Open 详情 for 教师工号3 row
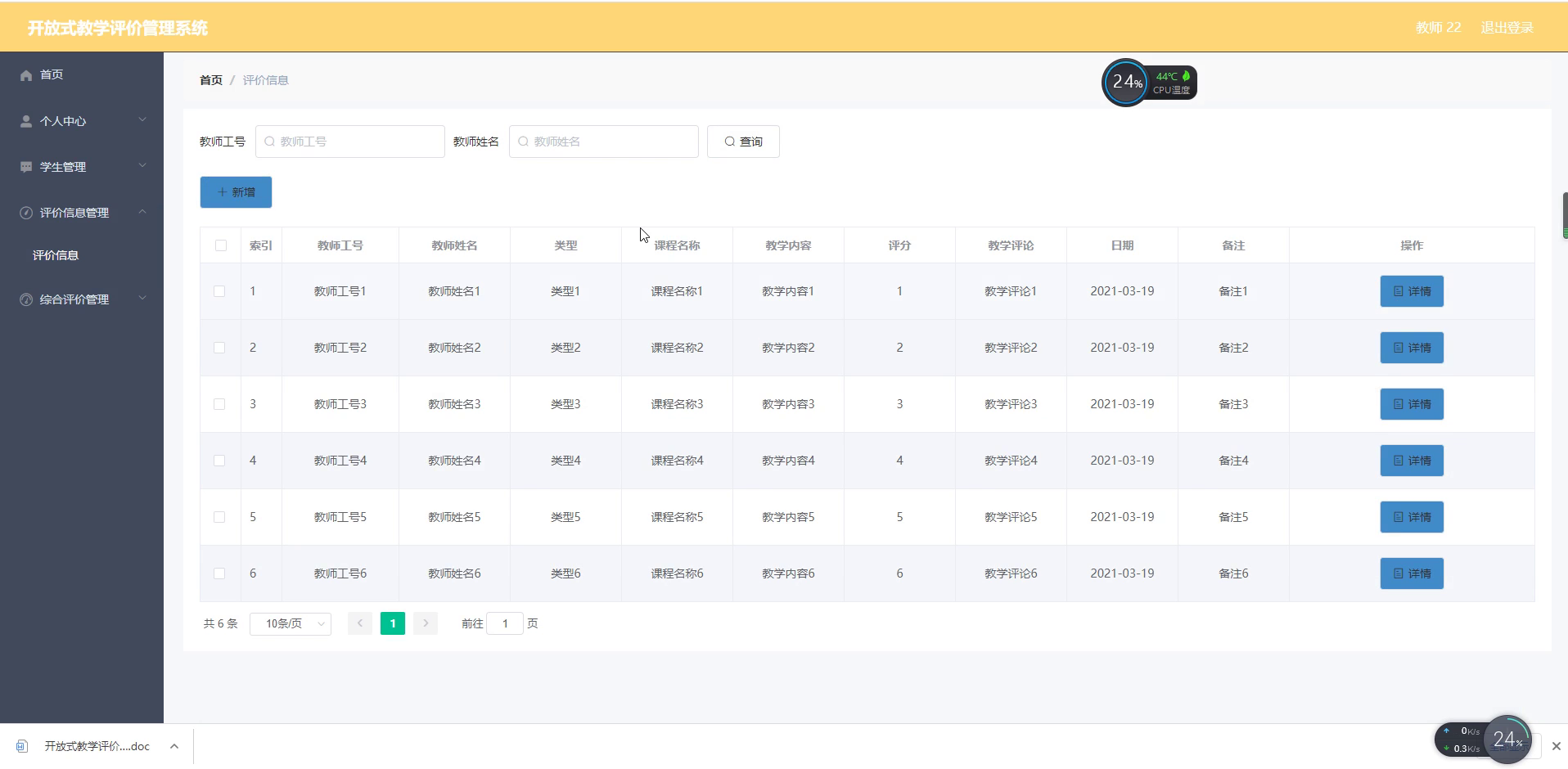1568x769 pixels. [x=1412, y=404]
